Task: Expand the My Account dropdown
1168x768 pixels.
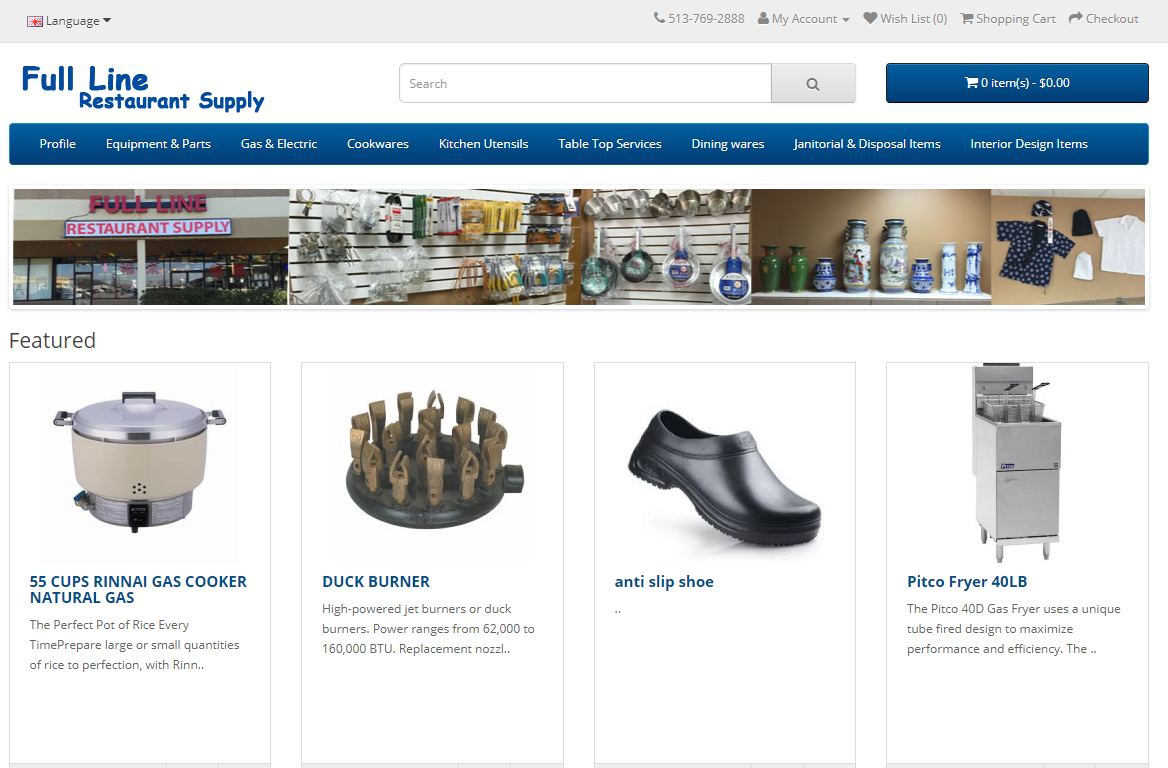Action: tap(803, 19)
